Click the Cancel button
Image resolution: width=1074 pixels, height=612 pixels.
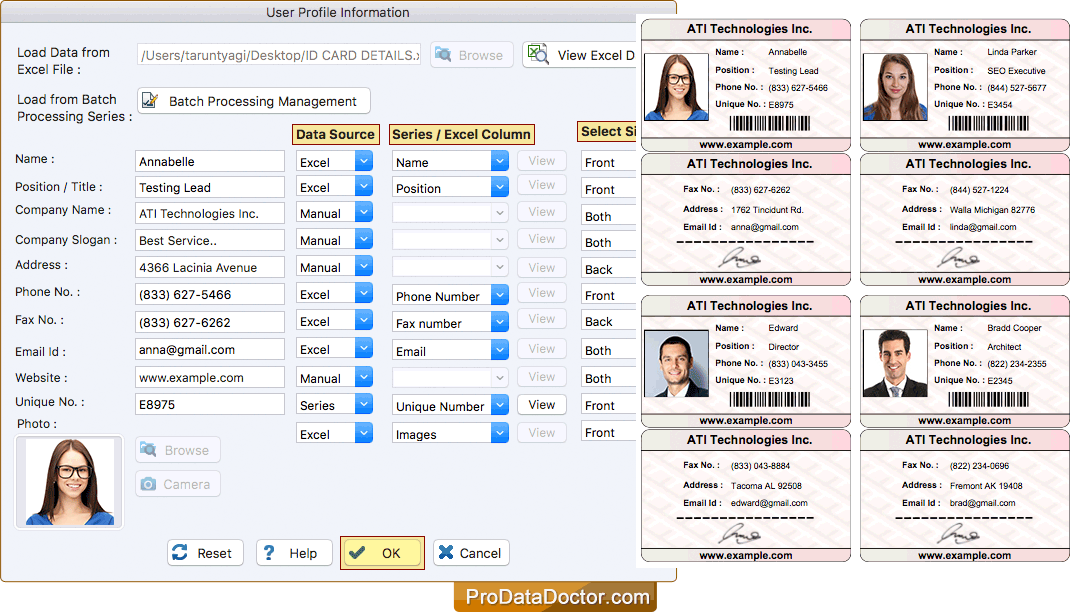[471, 552]
